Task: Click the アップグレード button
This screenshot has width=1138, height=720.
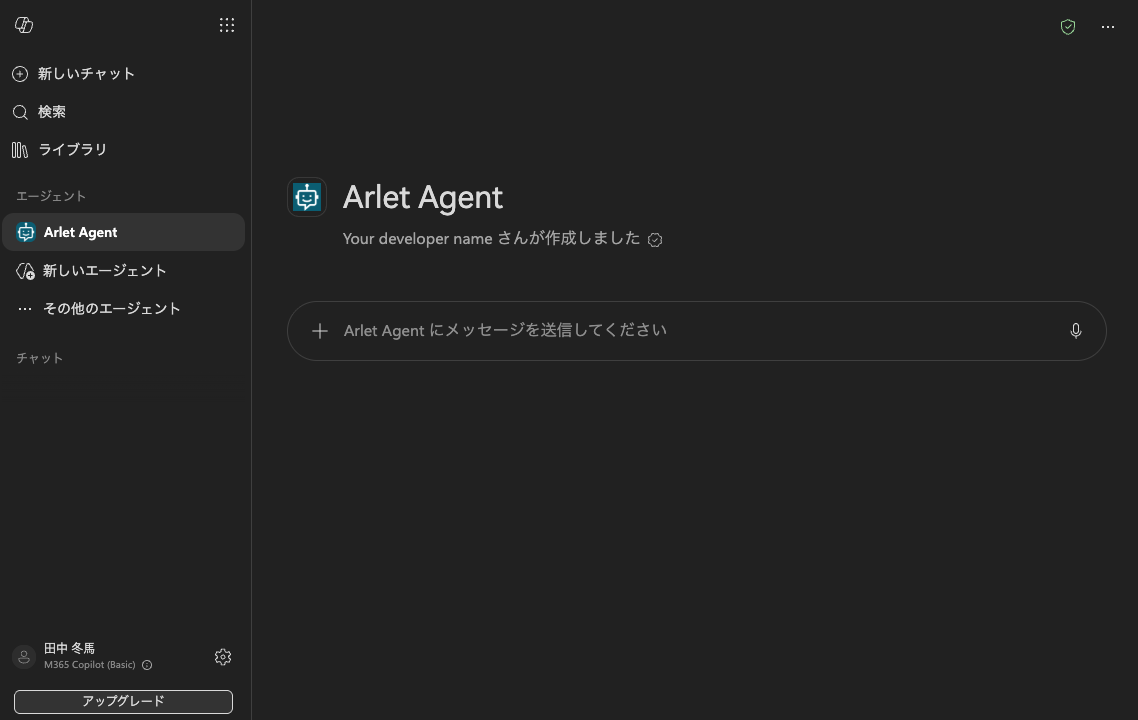Action: click(123, 702)
